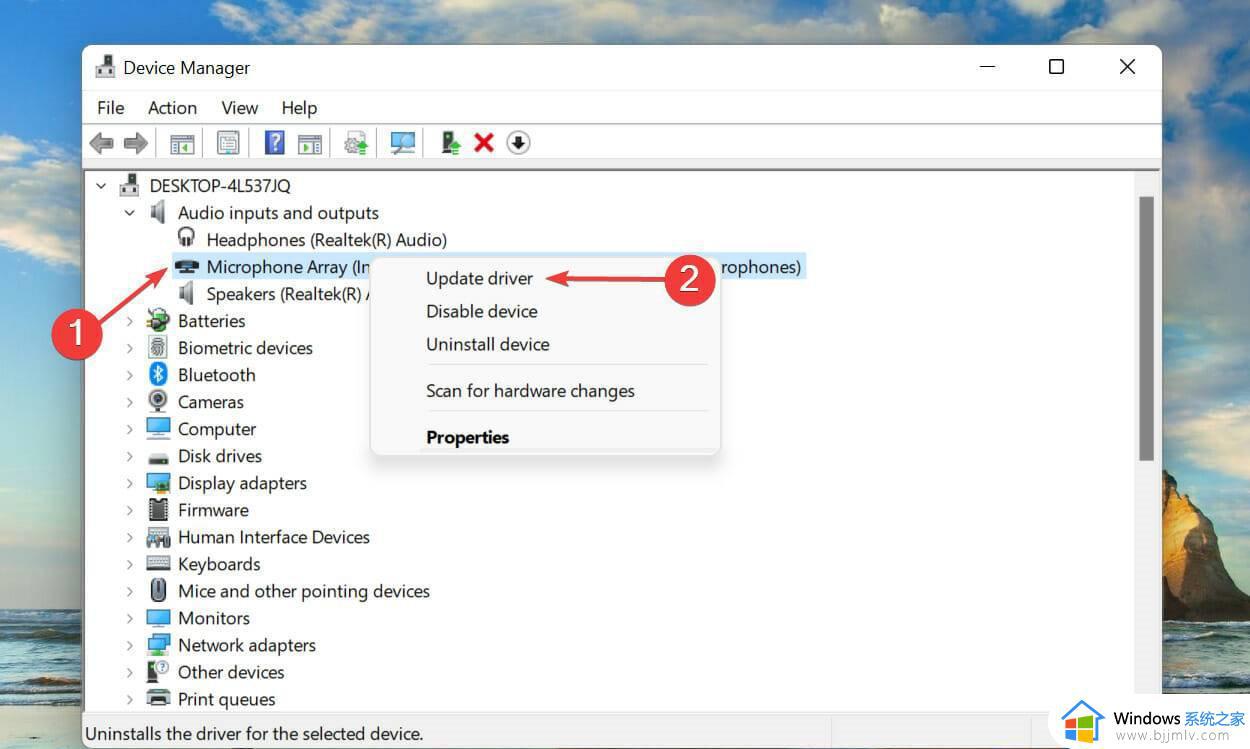Expand the Network adapters category chevron

pyautogui.click(x=130, y=645)
